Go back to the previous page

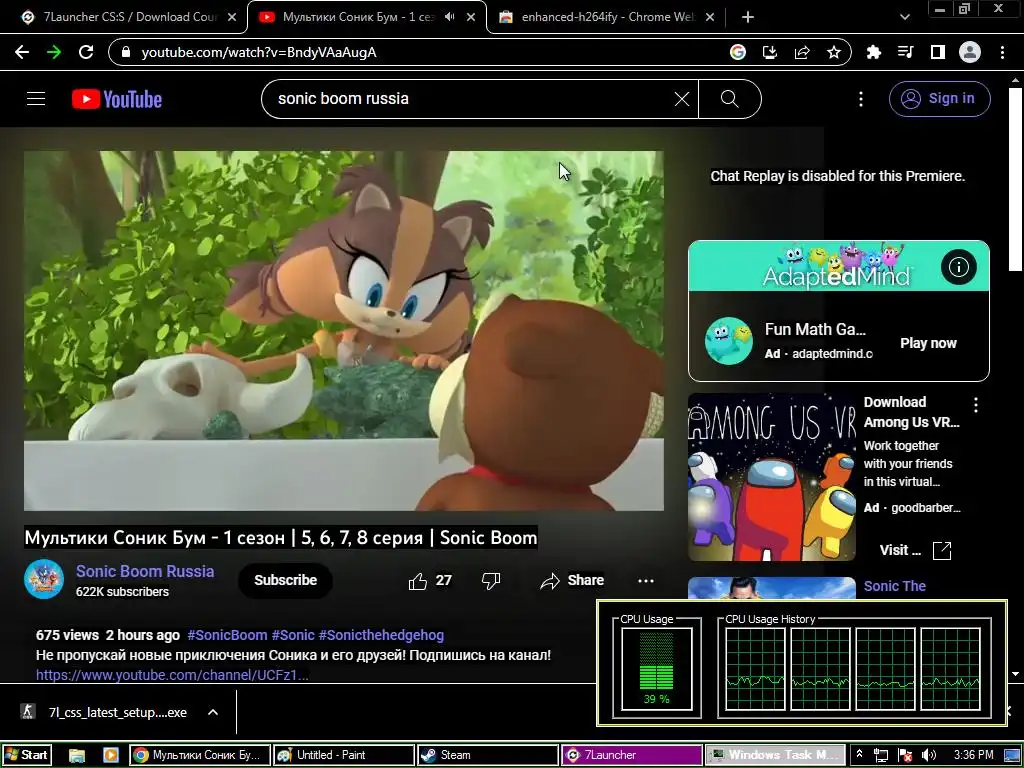click(22, 52)
